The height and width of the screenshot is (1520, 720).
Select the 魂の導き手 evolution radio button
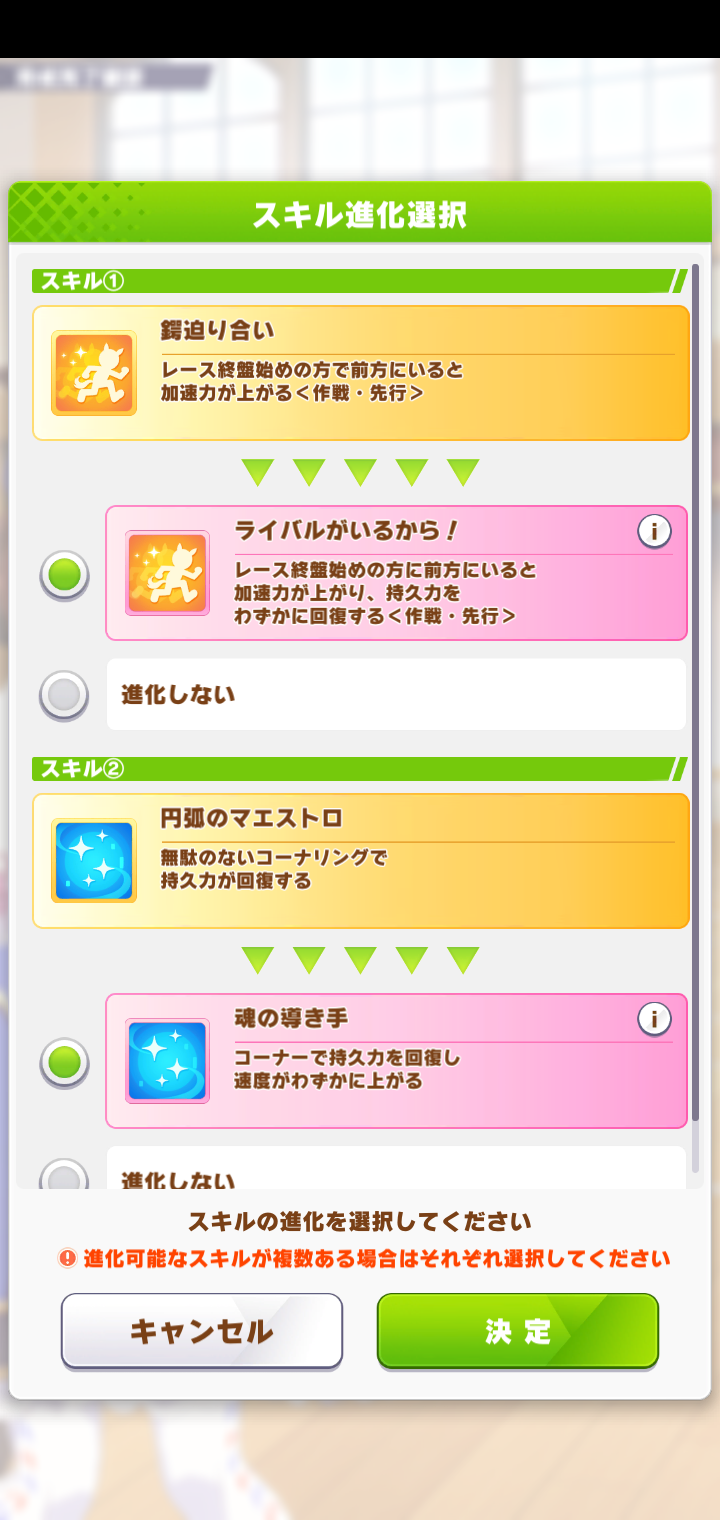(64, 1063)
